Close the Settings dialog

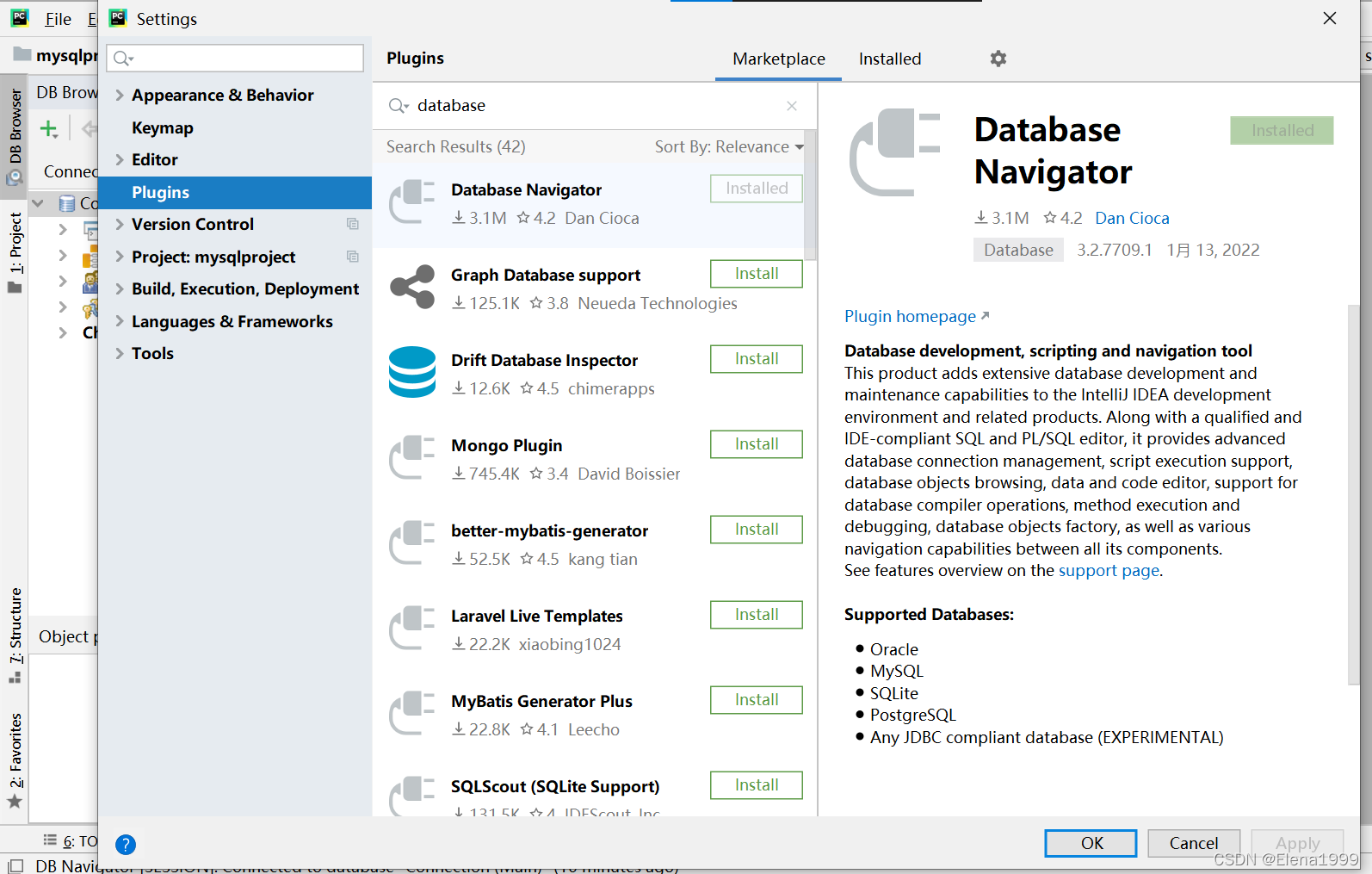coord(1330,18)
